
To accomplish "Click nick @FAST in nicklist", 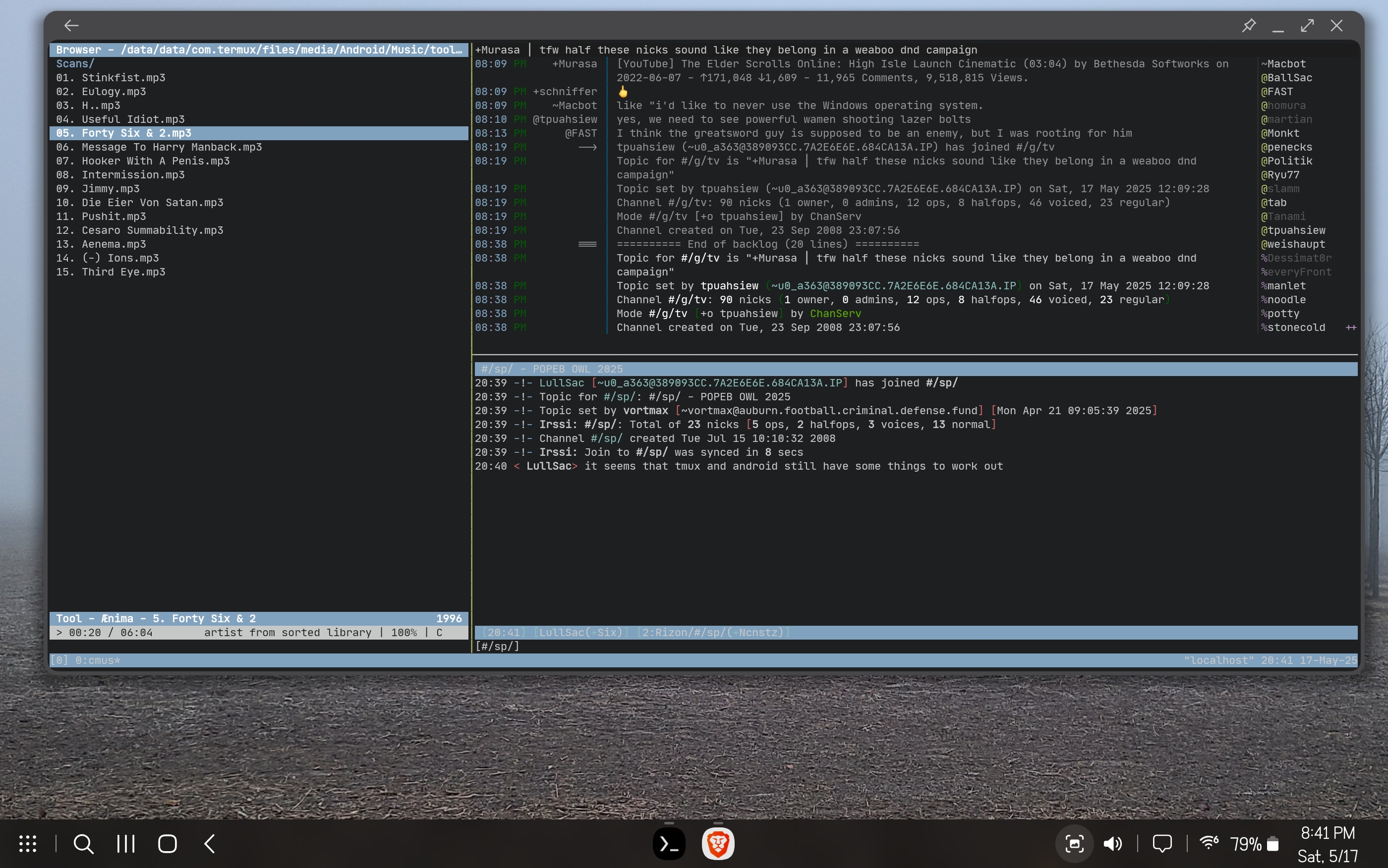I will point(1276,91).
